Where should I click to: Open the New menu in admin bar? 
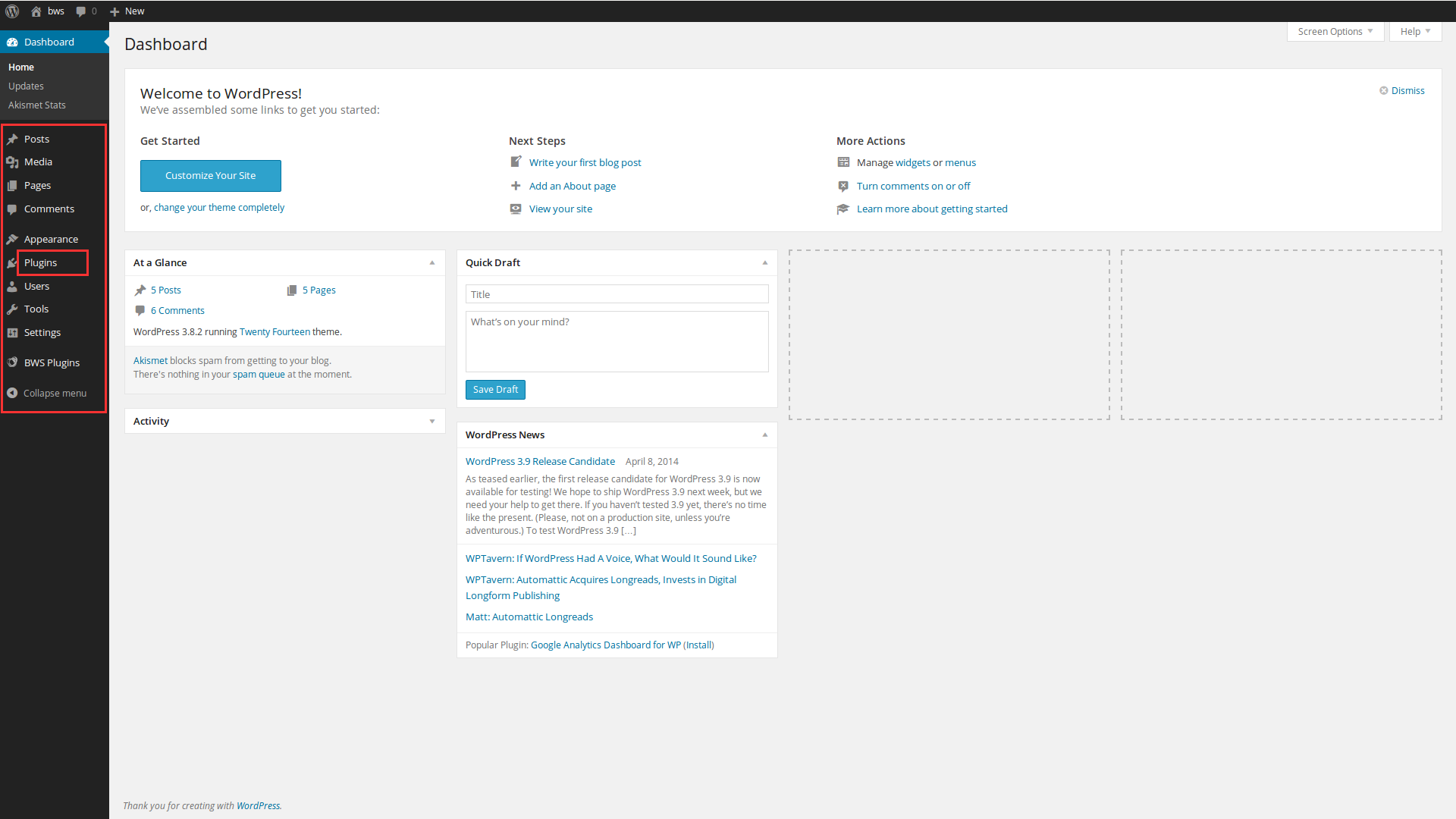(127, 11)
